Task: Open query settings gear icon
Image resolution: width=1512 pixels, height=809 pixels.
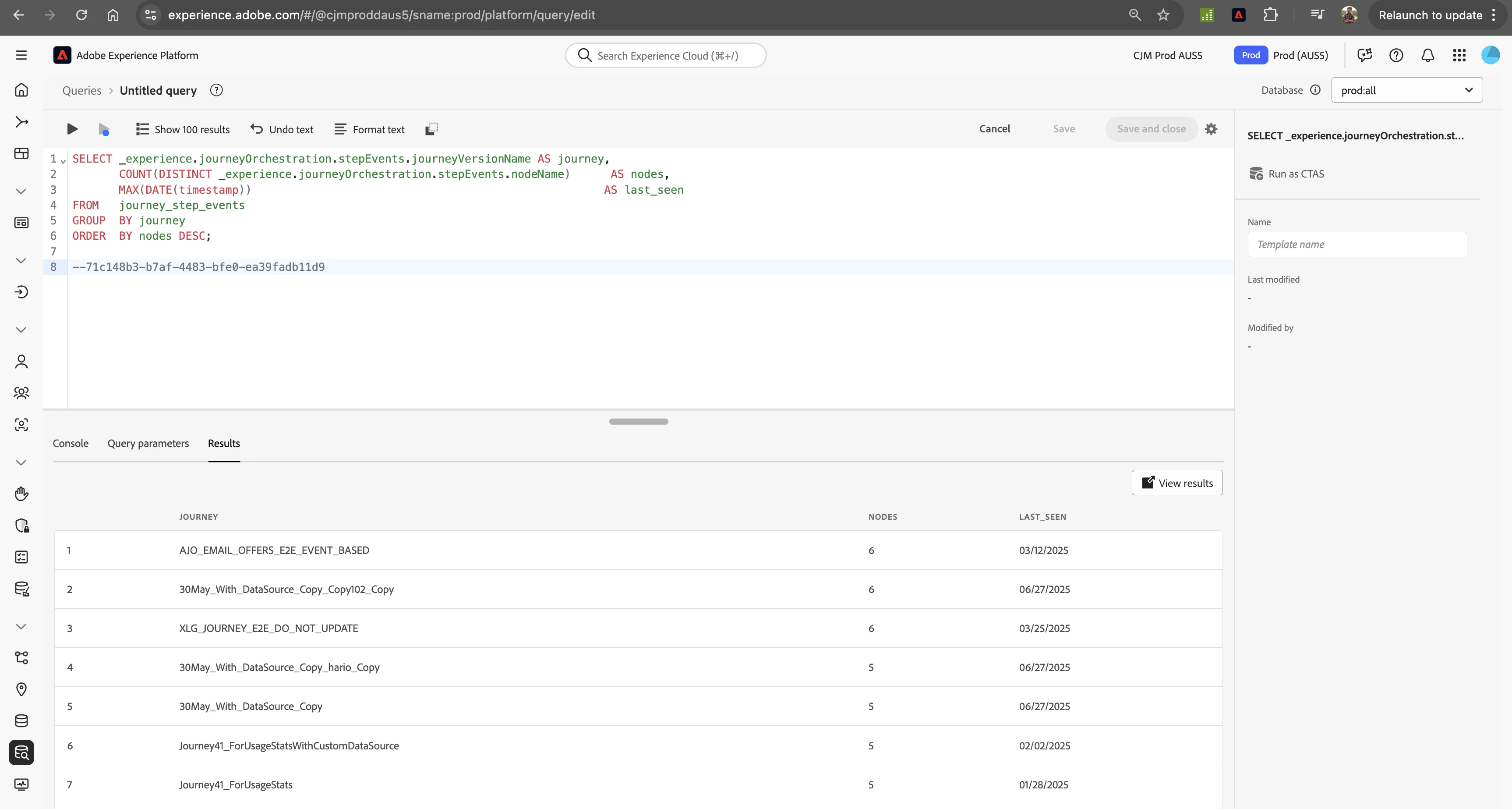Action: 1211,129
